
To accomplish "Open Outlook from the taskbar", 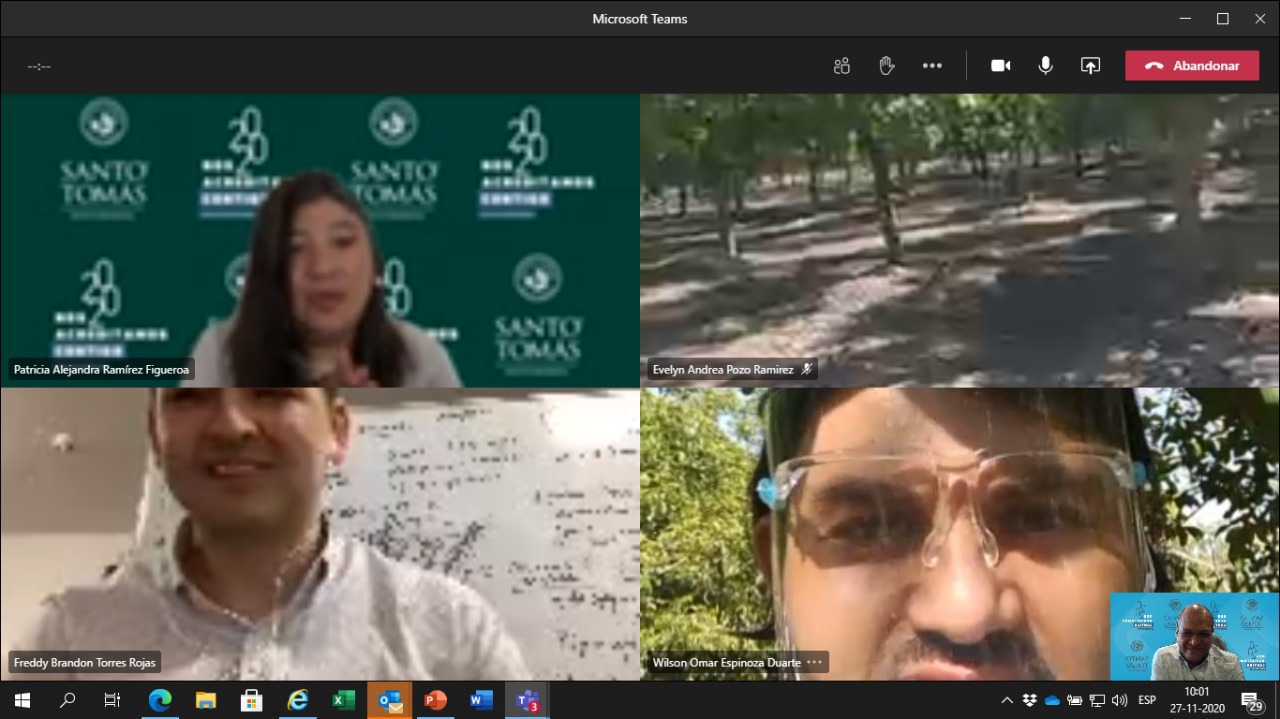I will click(x=389, y=700).
